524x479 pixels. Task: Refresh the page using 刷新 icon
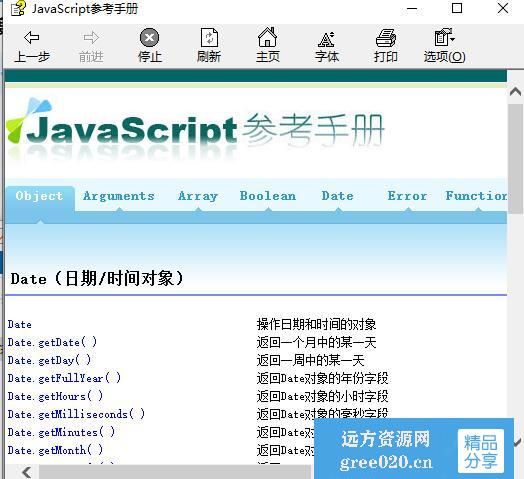209,37
